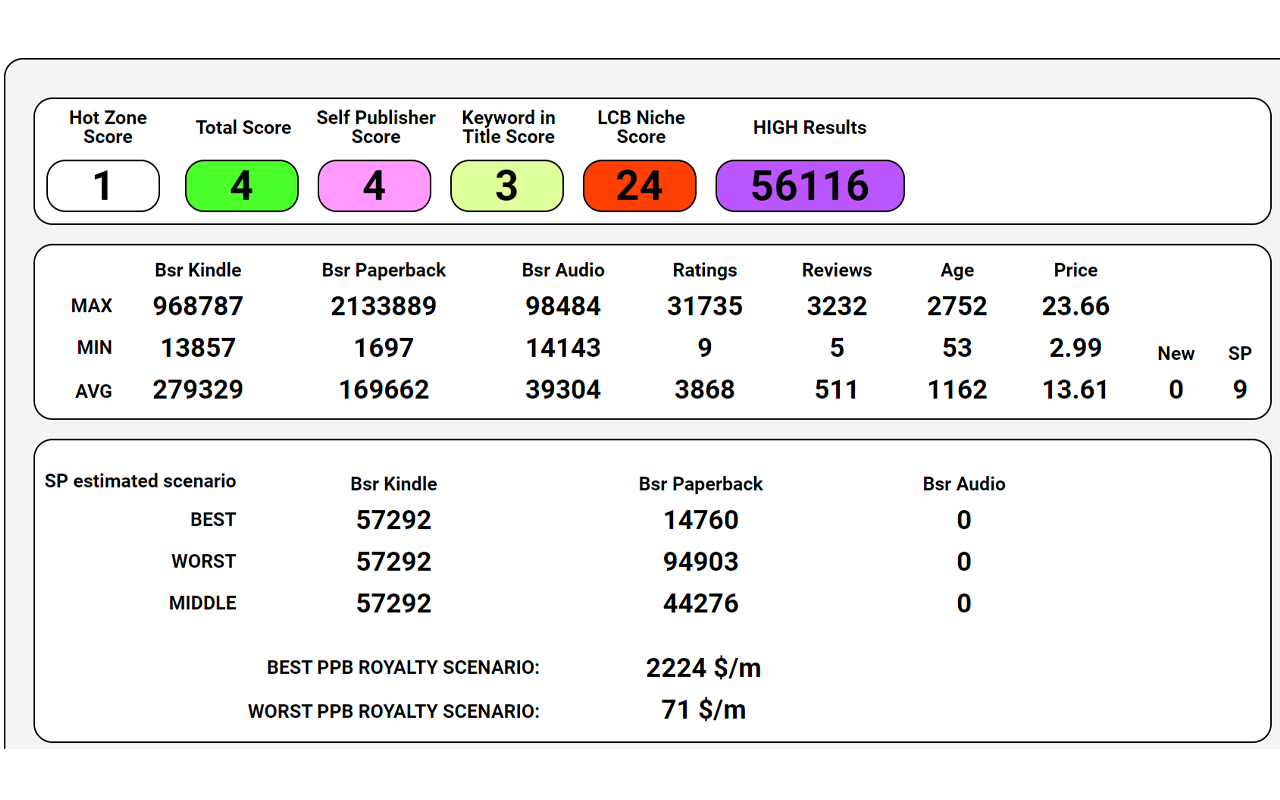Select MAX Bsr Audio value 98484
The image size is (1280, 800).
coord(563,306)
